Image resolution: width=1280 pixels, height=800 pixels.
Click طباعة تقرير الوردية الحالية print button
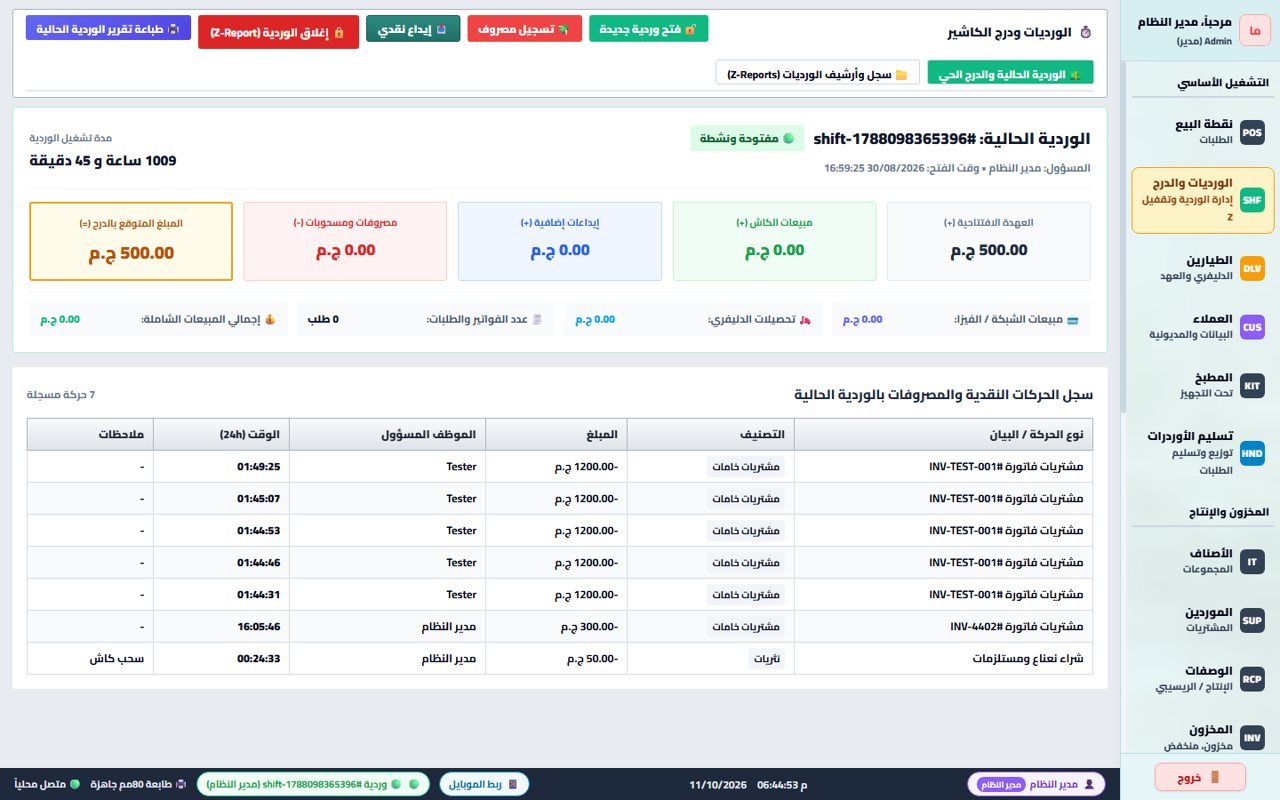click(108, 29)
